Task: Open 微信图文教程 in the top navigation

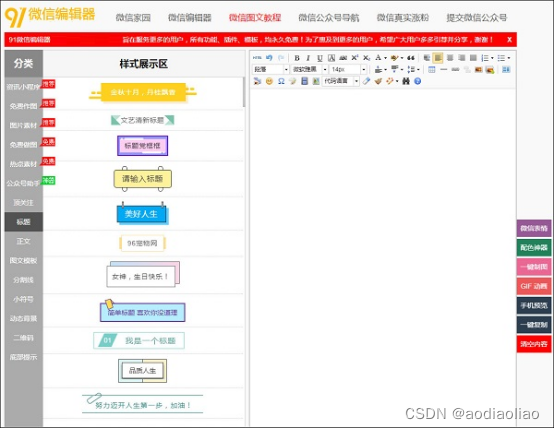Action: coord(255,18)
